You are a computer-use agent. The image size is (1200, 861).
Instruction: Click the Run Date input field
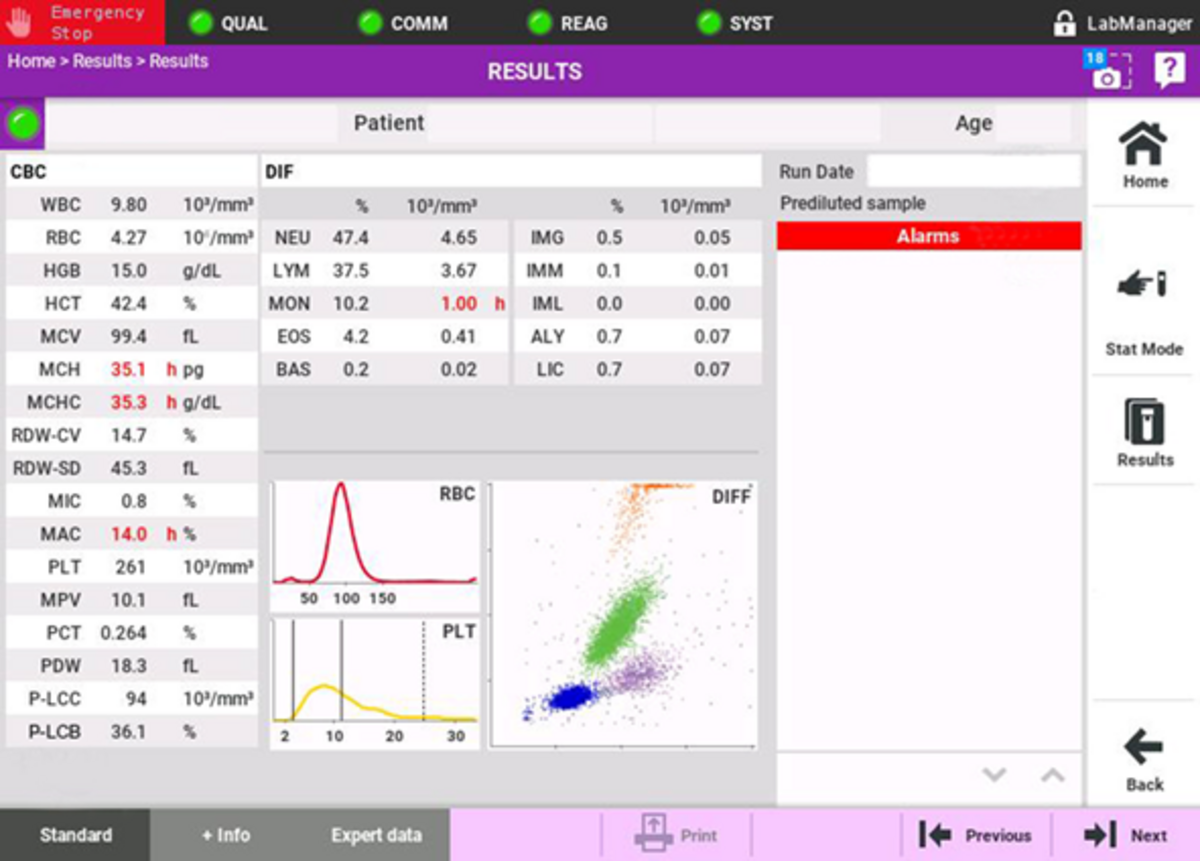(x=975, y=171)
